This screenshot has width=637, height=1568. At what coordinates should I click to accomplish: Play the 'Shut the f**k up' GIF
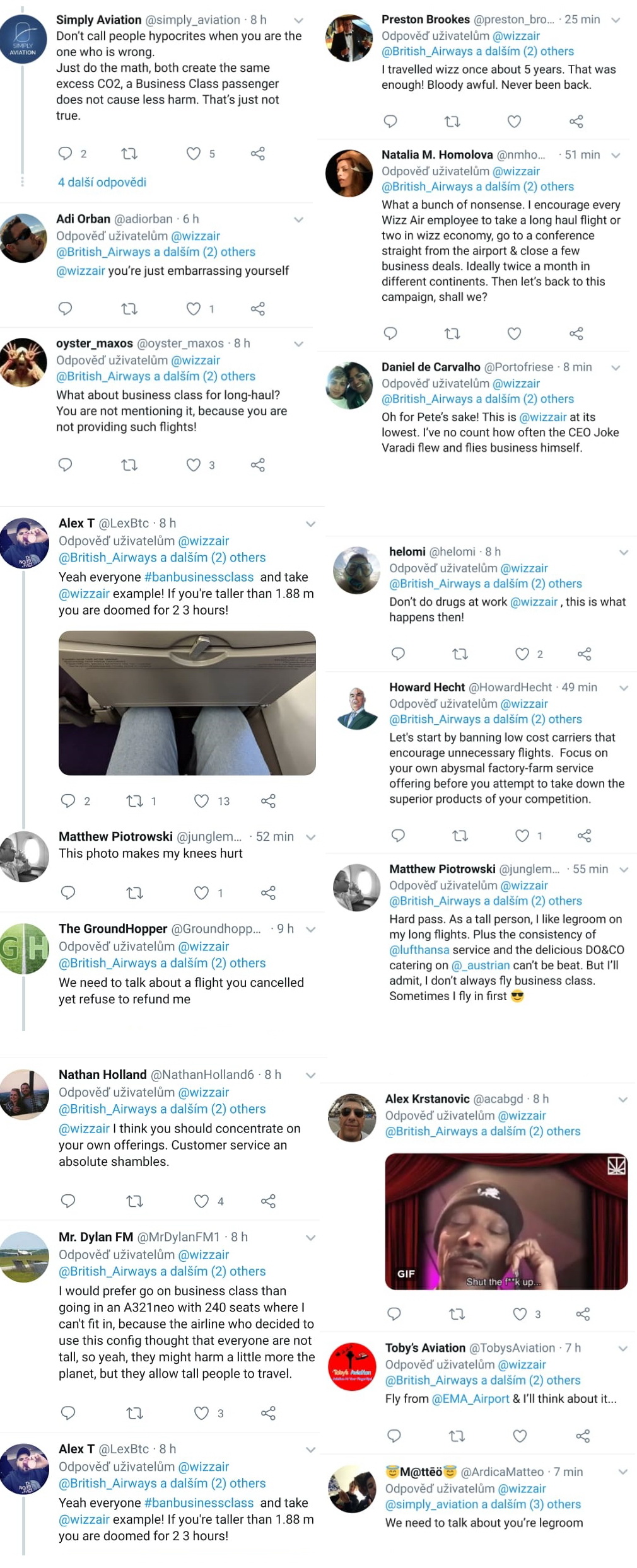click(506, 1221)
